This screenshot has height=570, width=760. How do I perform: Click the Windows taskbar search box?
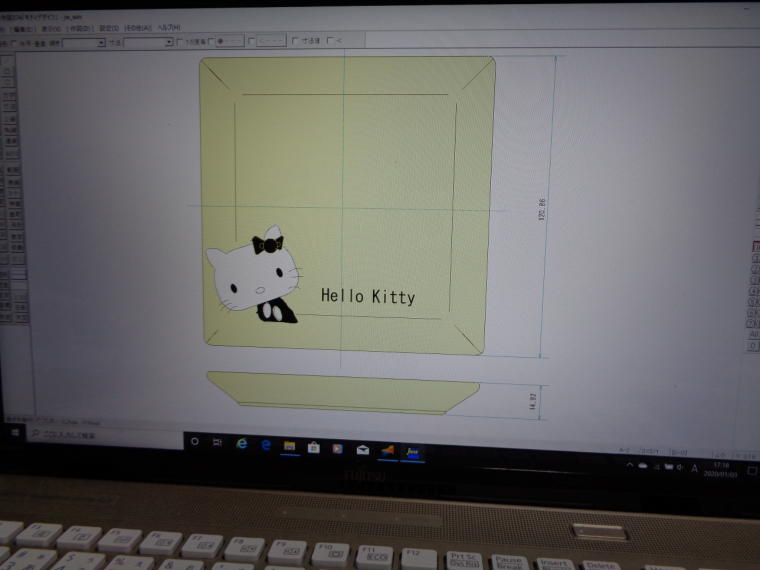tap(104, 436)
